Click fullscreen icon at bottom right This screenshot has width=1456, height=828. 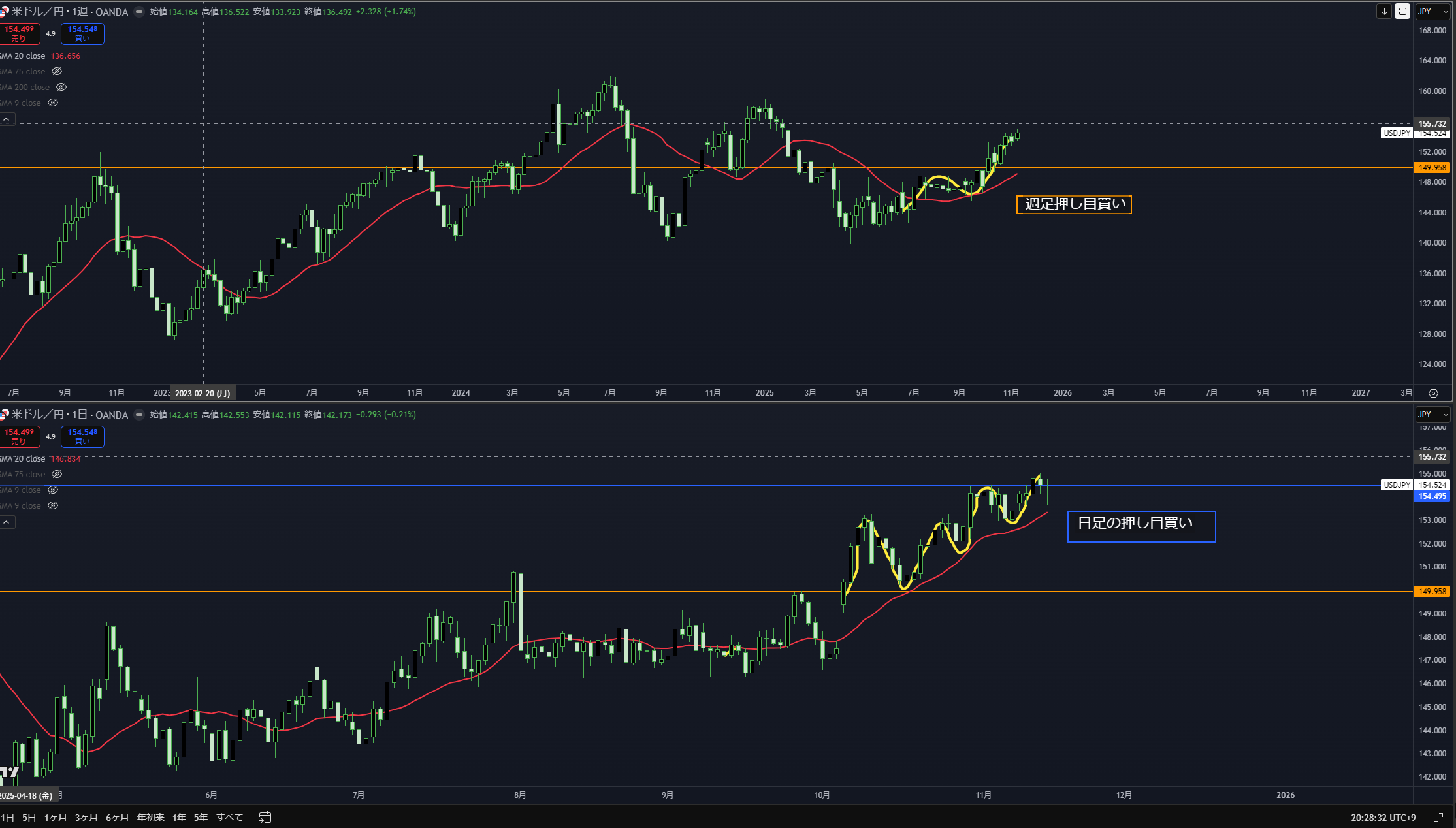click(1438, 818)
